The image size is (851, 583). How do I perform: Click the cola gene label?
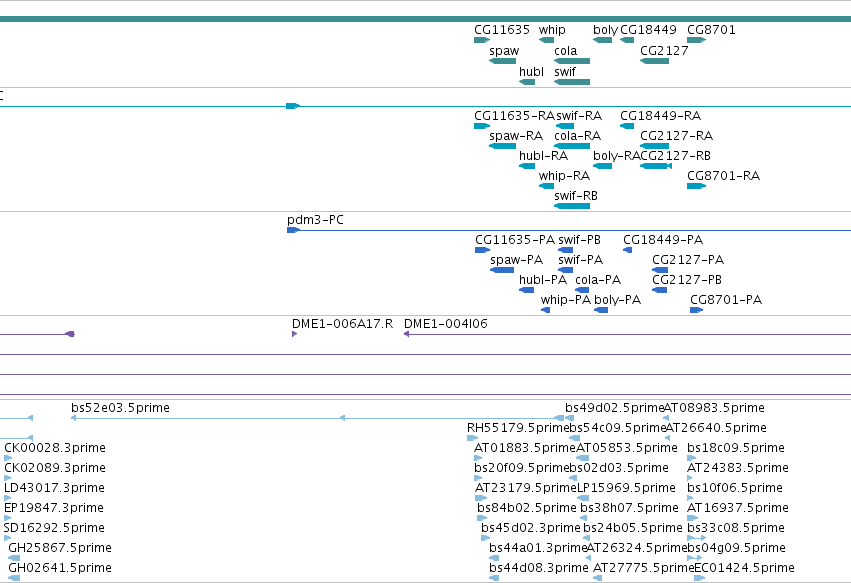[x=566, y=51]
